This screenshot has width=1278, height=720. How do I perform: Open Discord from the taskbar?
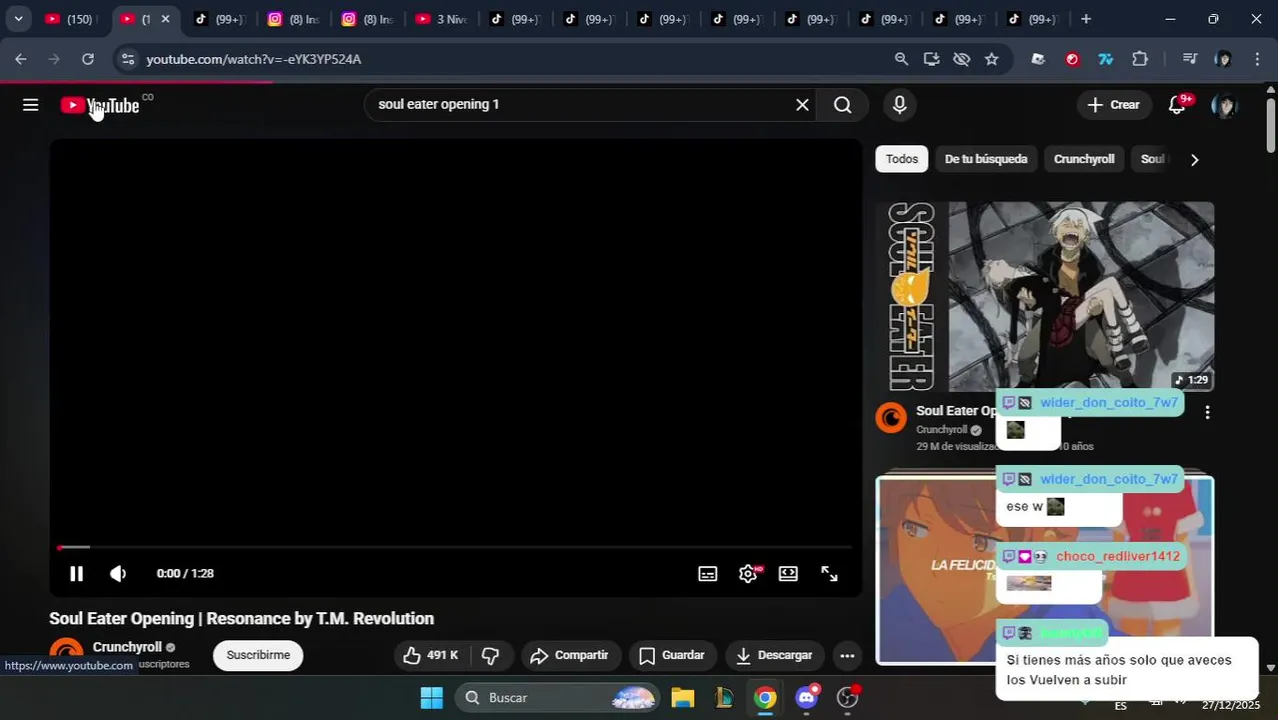point(807,698)
